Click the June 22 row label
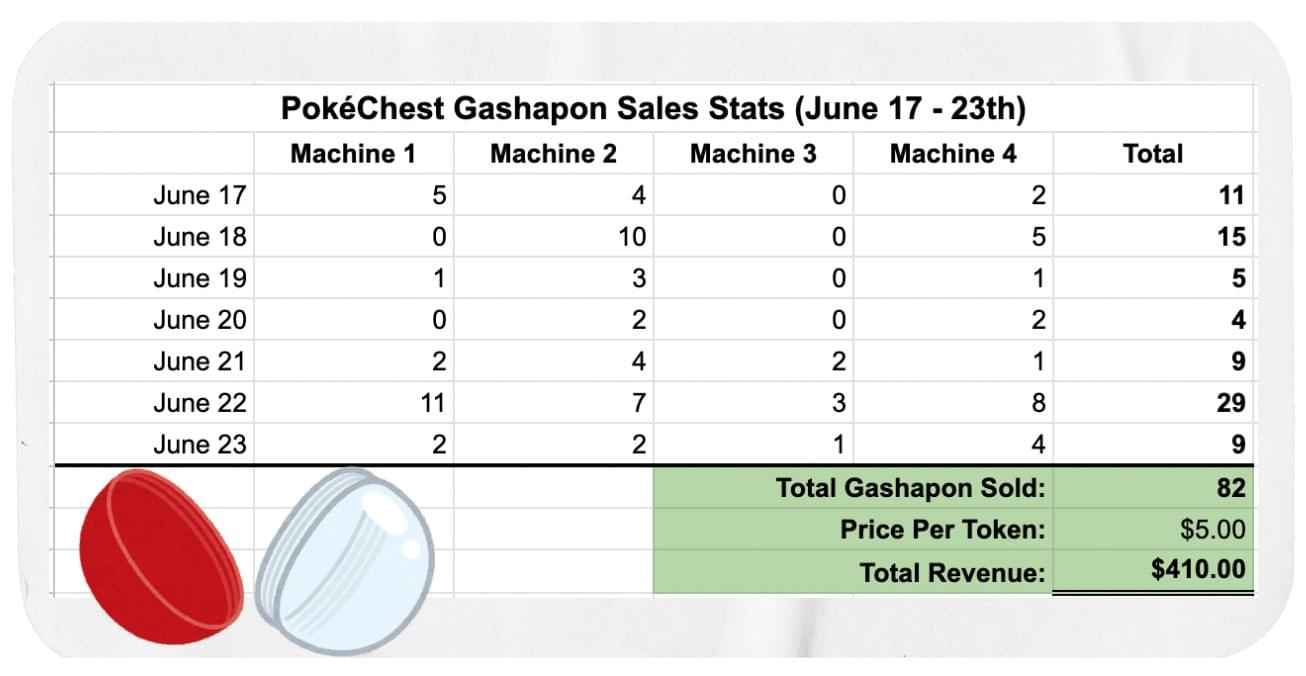This screenshot has width=1306, height=676. (199, 403)
